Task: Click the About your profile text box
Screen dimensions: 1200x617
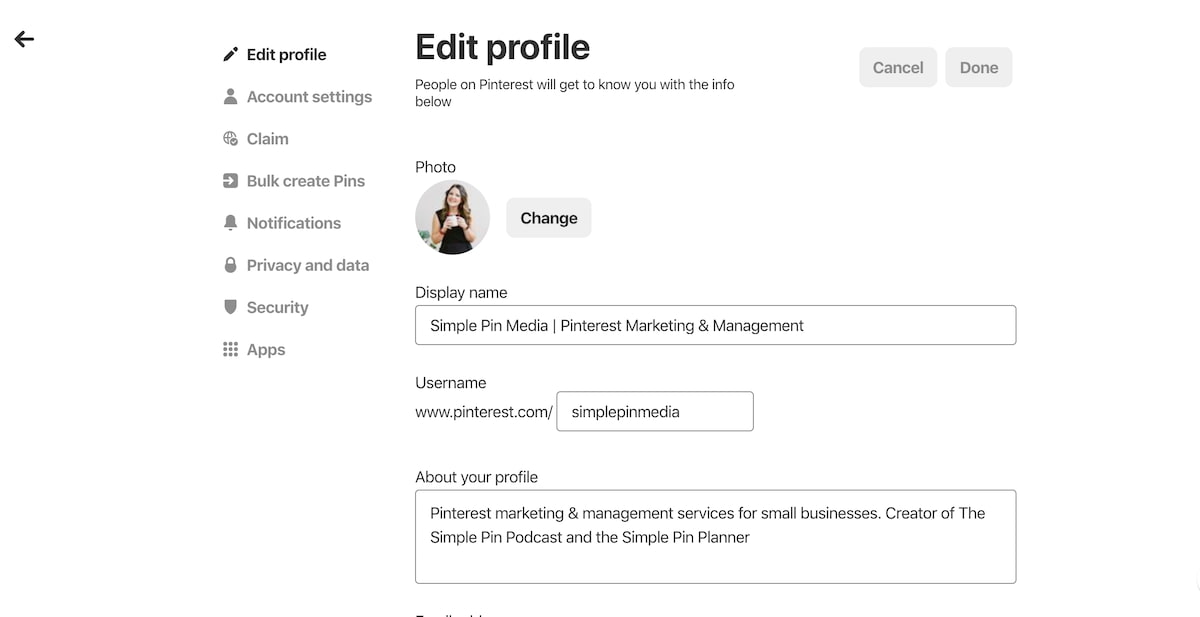Action: coord(715,537)
